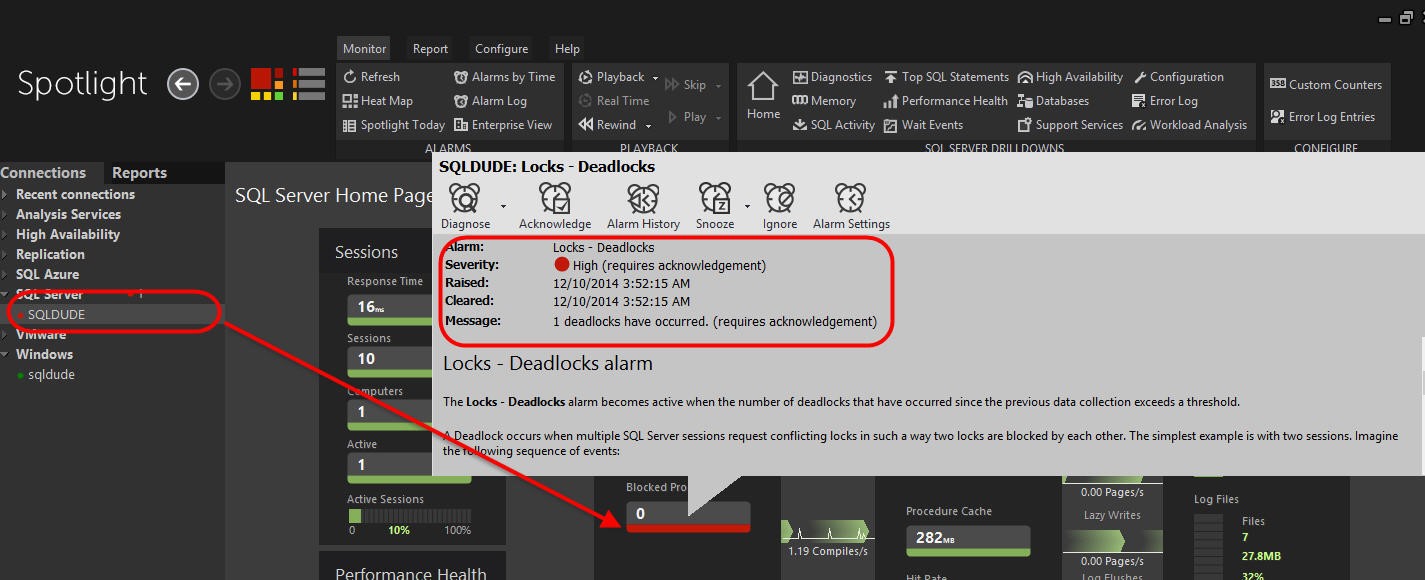The width and height of the screenshot is (1425, 580).
Task: Switch to the Reports tab
Action: click(139, 173)
